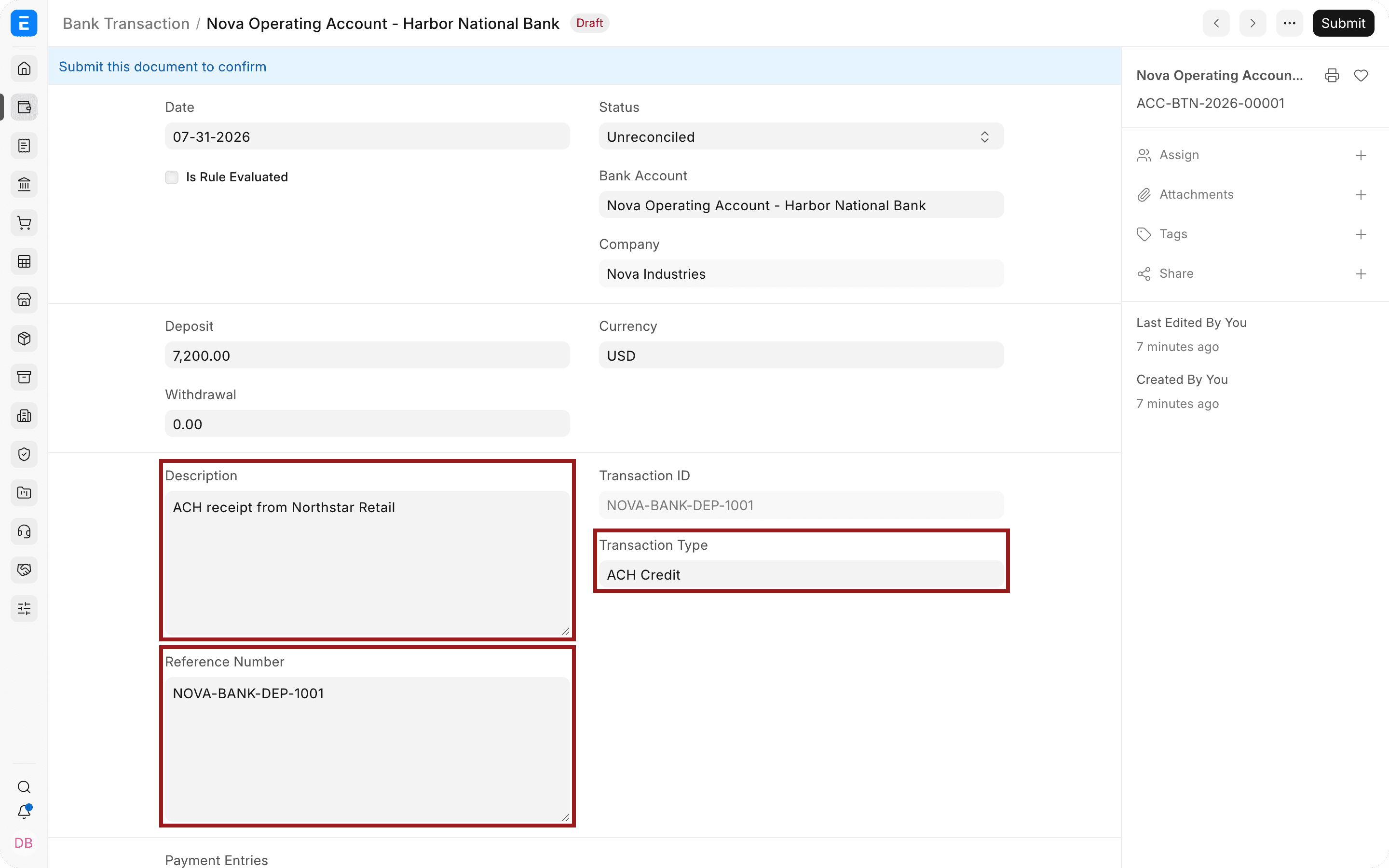Click the archive box sidebar icon
The image size is (1389, 868).
pos(24,377)
